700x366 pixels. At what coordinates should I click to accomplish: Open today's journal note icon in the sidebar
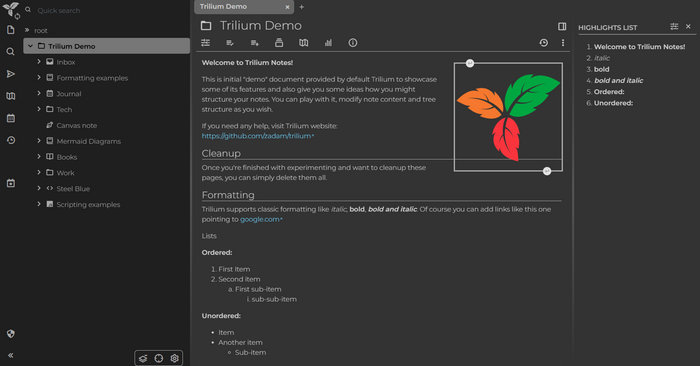tap(11, 183)
